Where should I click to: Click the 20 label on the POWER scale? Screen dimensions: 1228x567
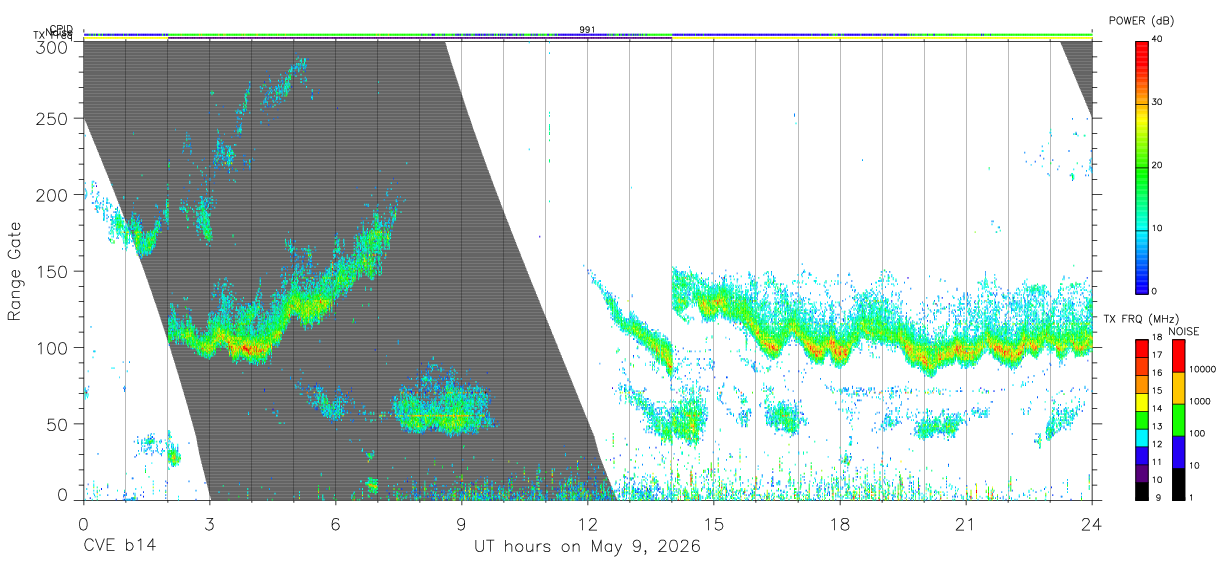click(1158, 166)
